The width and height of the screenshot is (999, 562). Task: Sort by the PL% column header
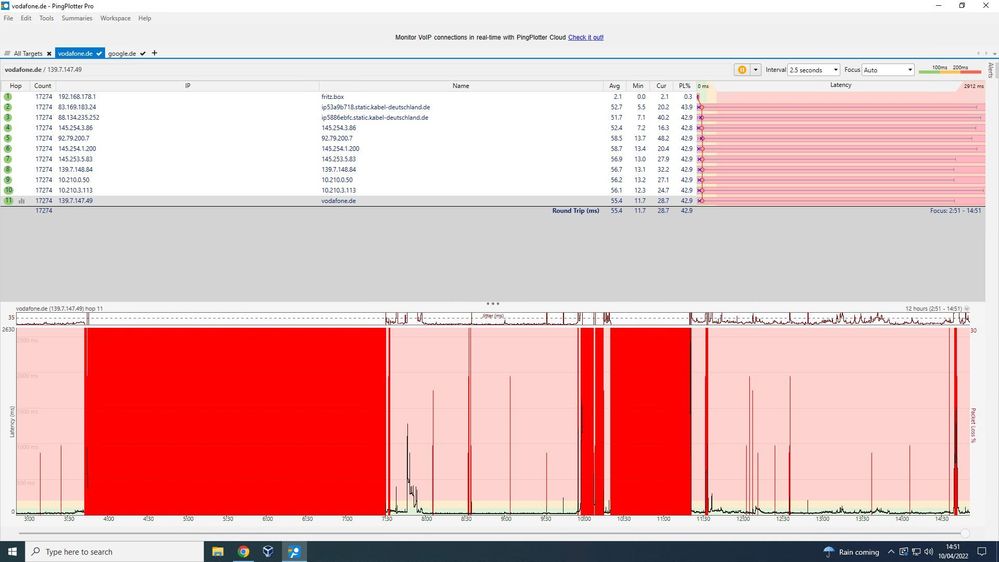click(684, 85)
